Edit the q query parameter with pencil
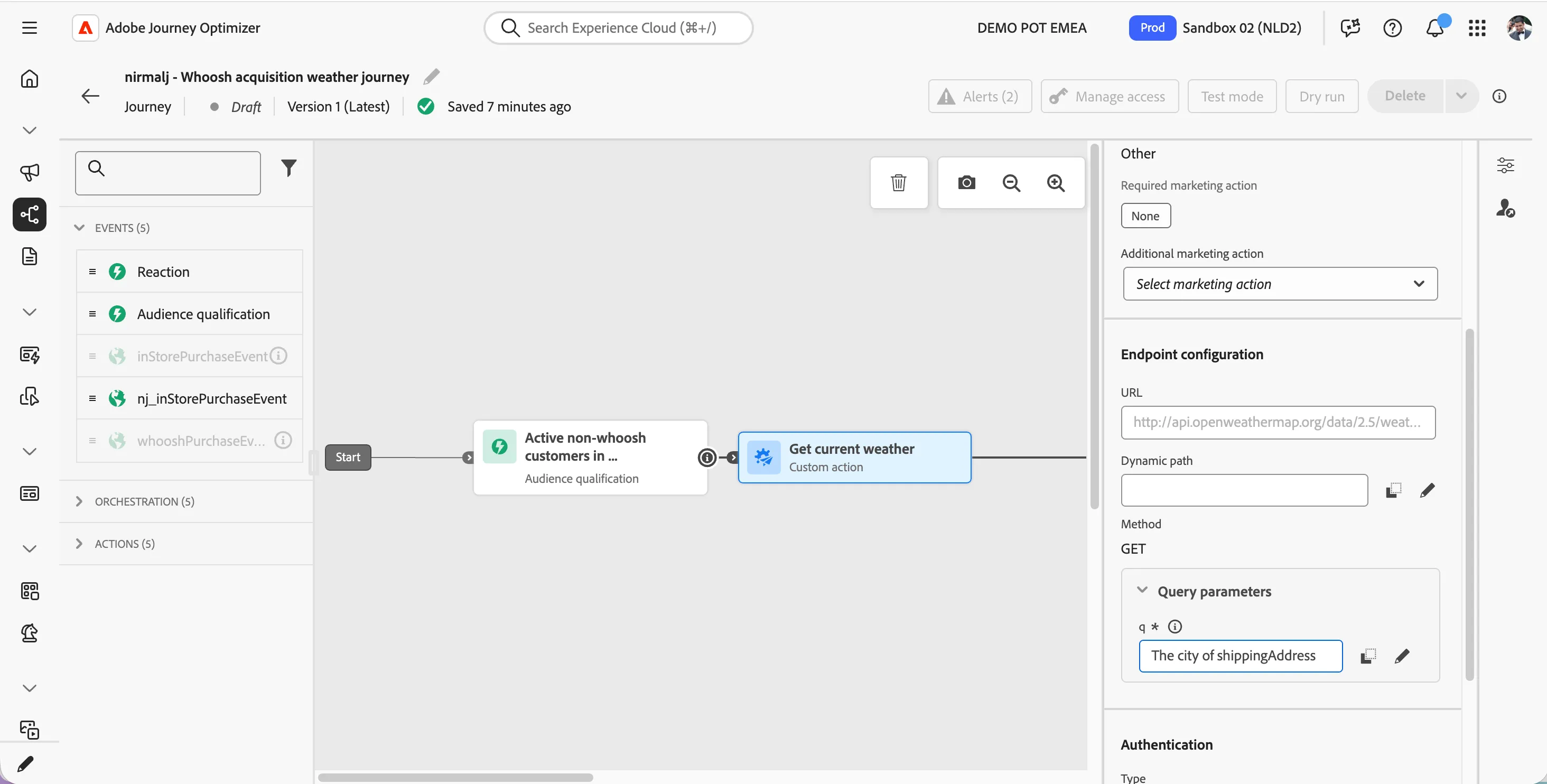Screen dimensions: 1547x784 click(1402, 656)
